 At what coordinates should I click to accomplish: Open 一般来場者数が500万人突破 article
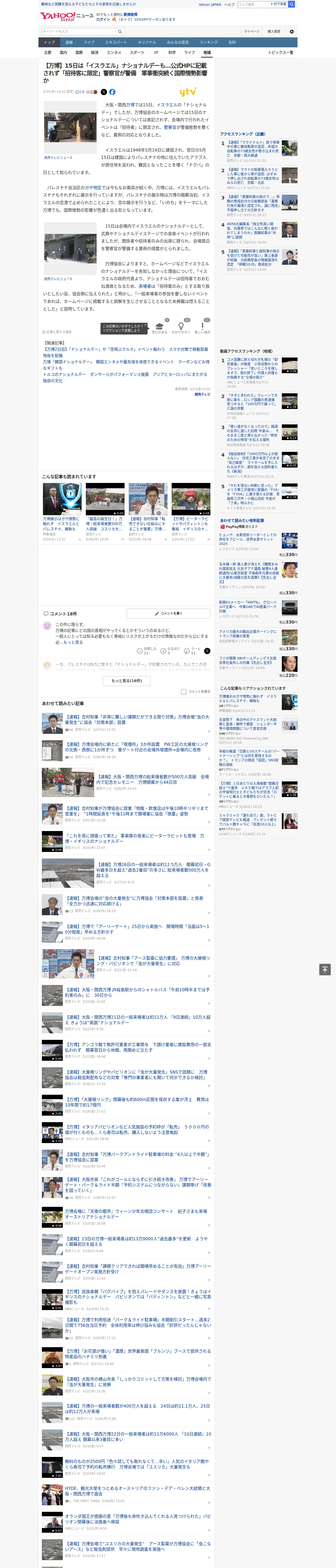(x=153, y=779)
